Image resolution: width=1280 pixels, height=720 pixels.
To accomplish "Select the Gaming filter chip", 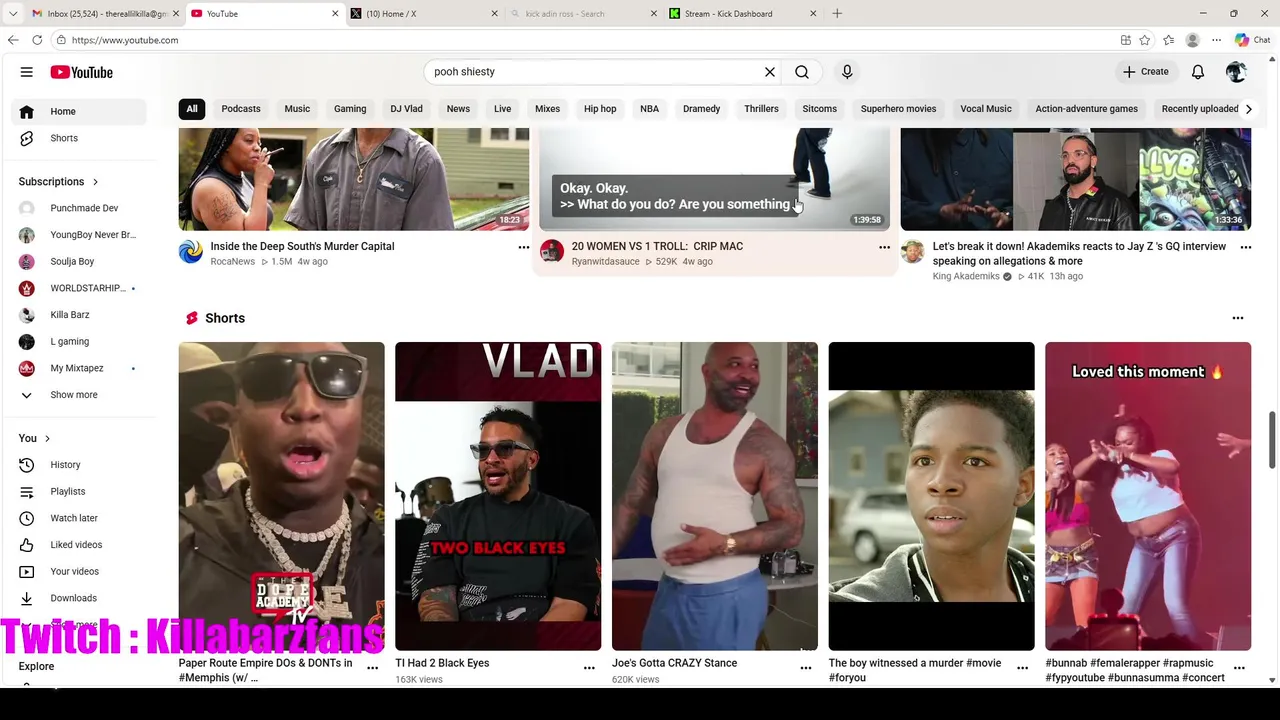I will coord(350,109).
